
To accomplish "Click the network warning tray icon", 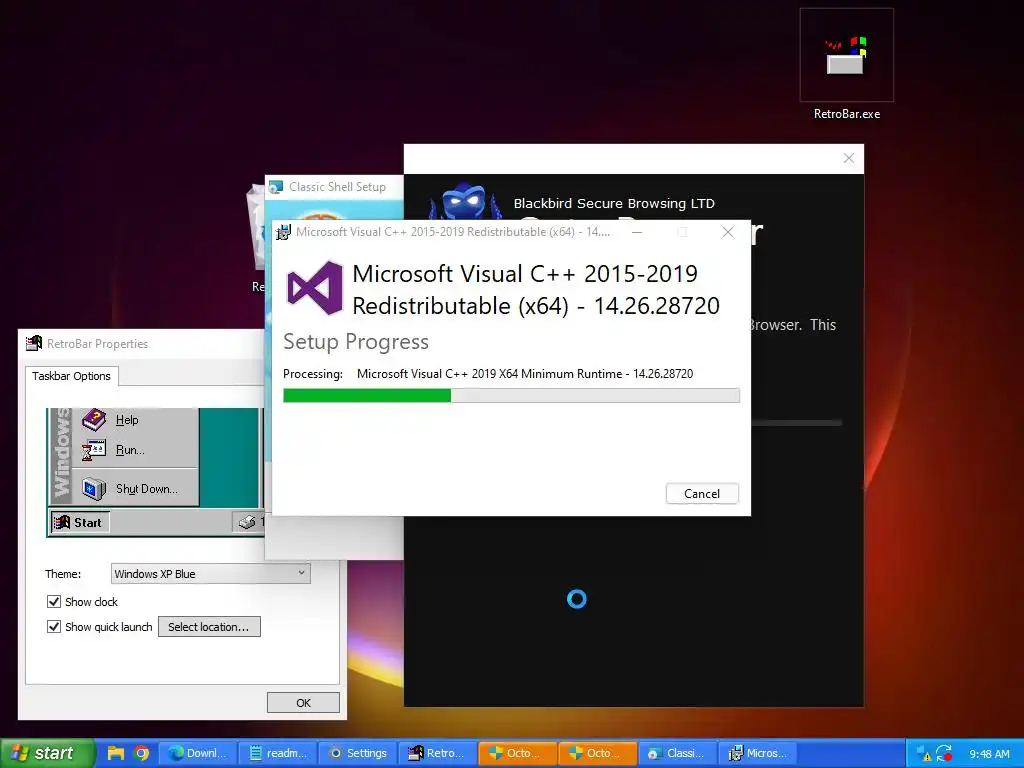I will [x=923, y=754].
